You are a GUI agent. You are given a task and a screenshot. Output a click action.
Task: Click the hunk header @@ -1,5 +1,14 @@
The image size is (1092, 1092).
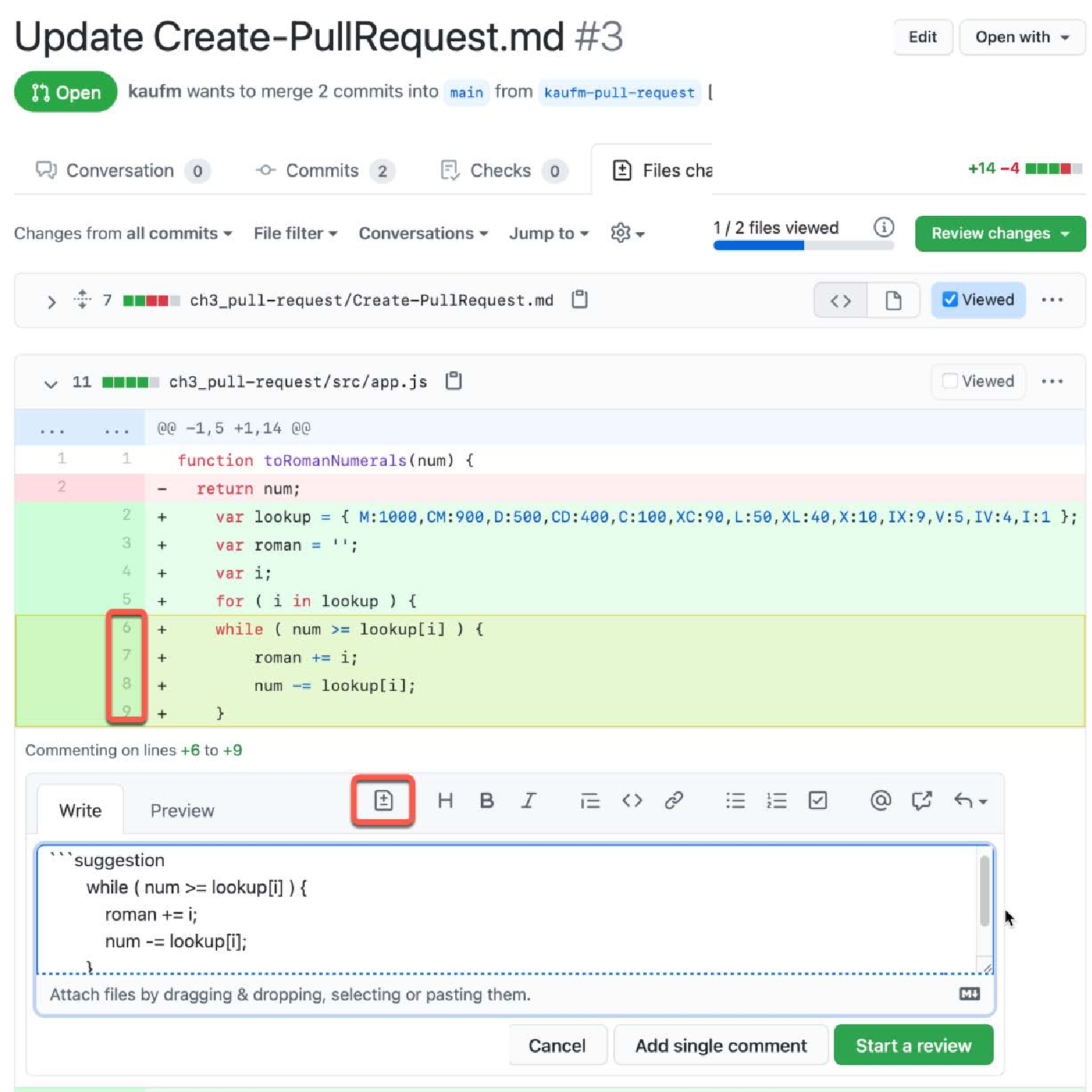[x=234, y=428]
